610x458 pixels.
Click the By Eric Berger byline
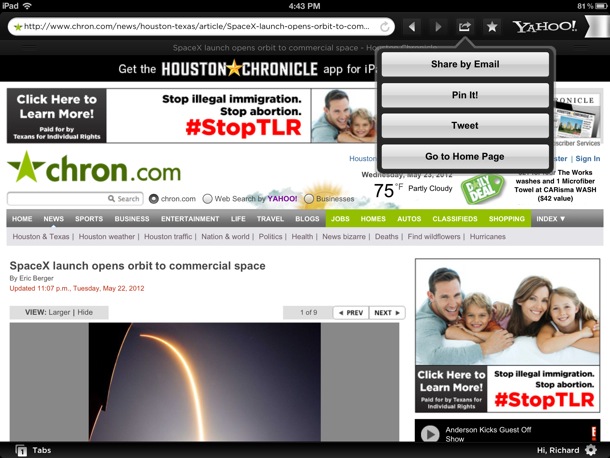(32, 278)
